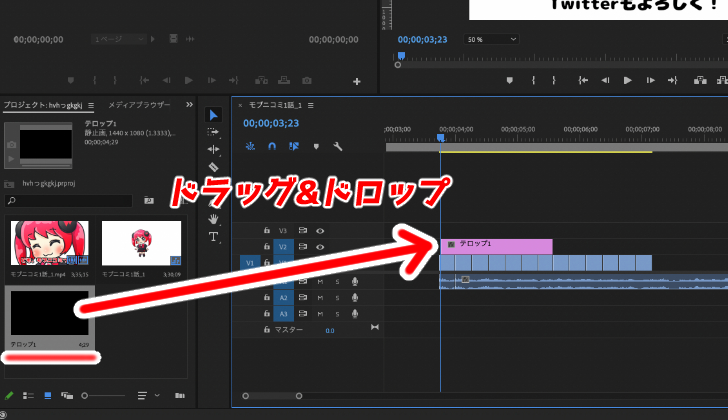Screen dimensions: 728x420
Task: Select the Hand tool
Action: click(213, 219)
